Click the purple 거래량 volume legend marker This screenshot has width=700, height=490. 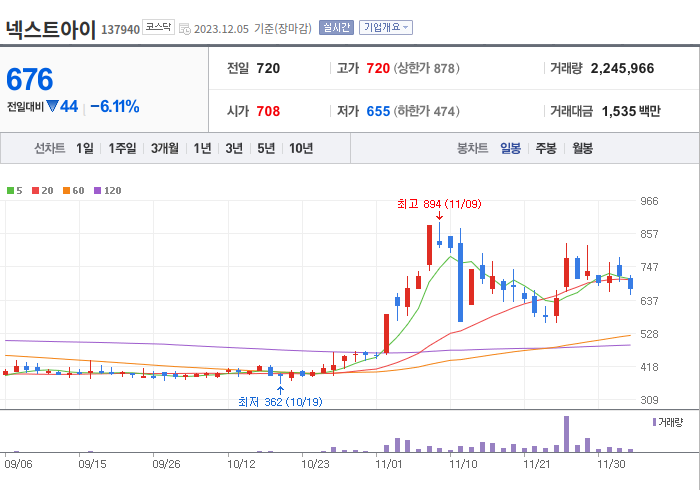(654, 422)
